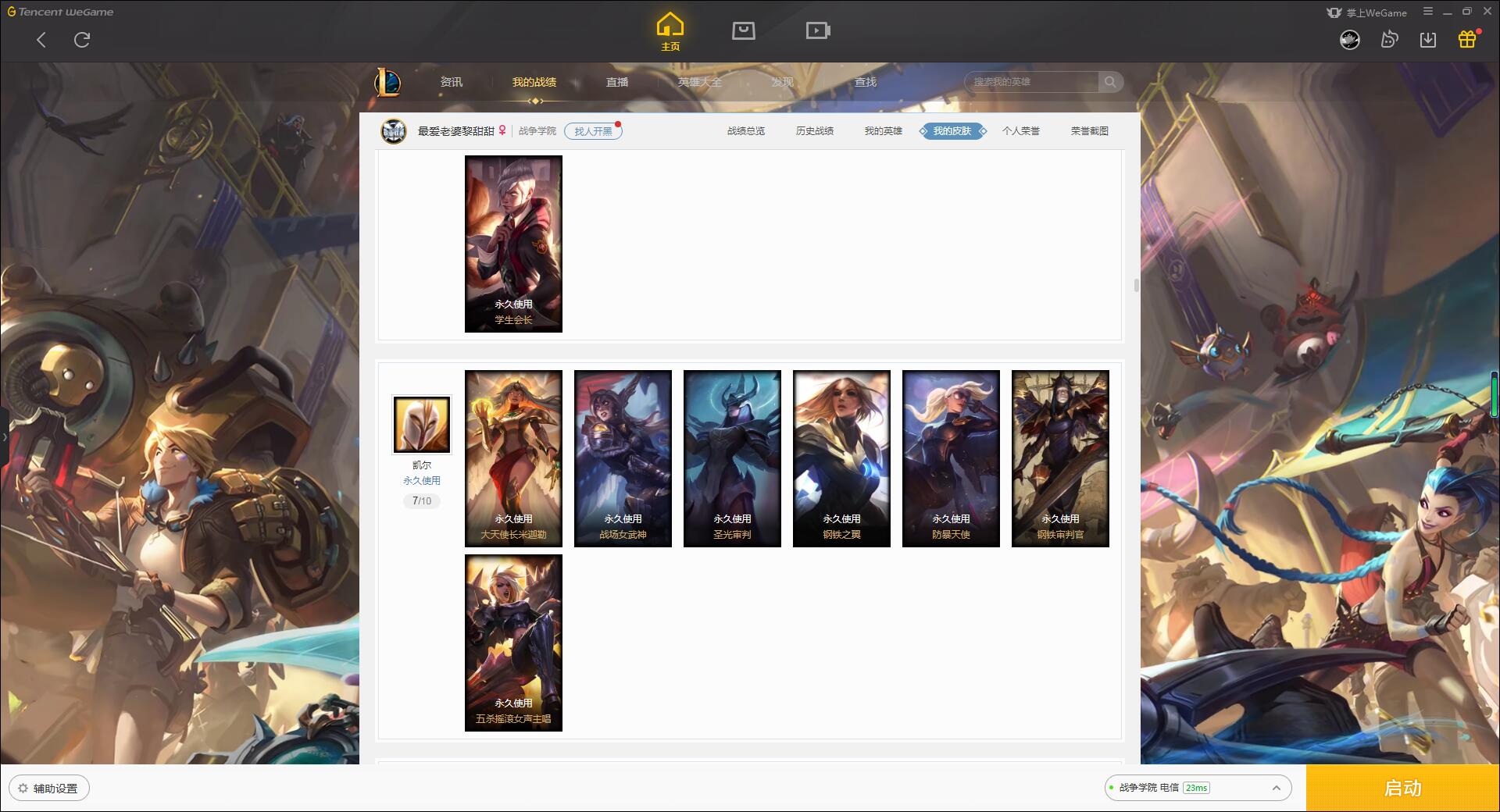Go back with the left arrow
The height and width of the screenshot is (812, 1500).
coord(41,40)
